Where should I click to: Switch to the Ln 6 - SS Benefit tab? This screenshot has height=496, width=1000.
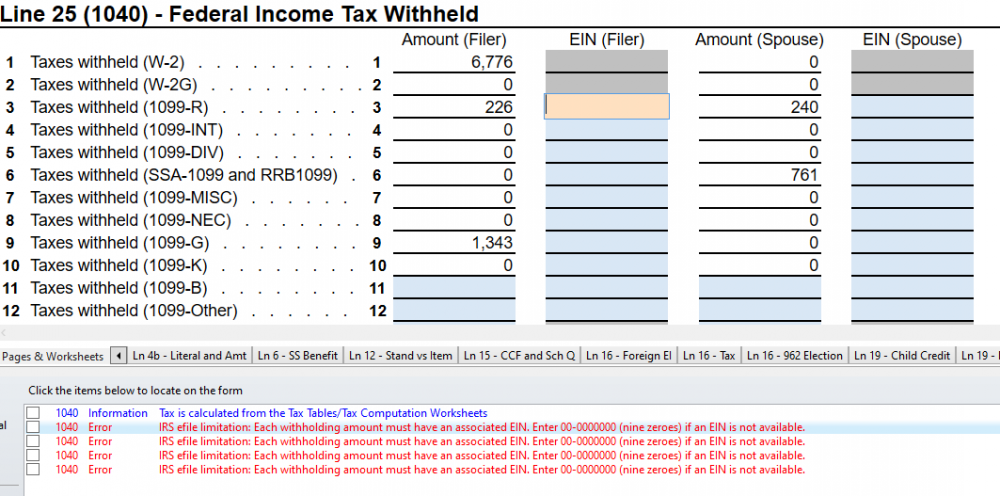tap(298, 356)
